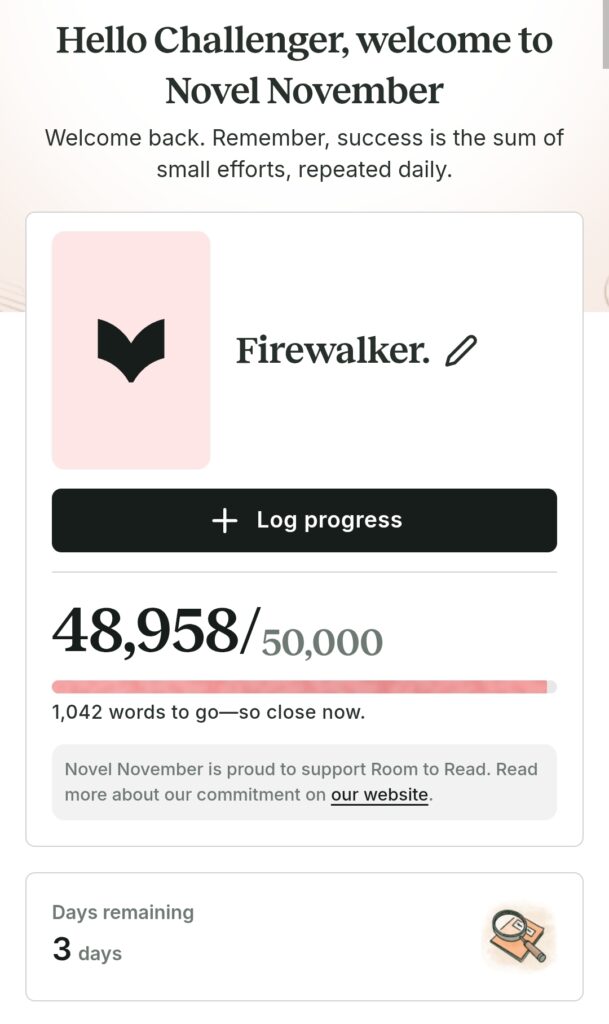Open the "our website" link
The image size is (609, 1024).
pos(379,796)
